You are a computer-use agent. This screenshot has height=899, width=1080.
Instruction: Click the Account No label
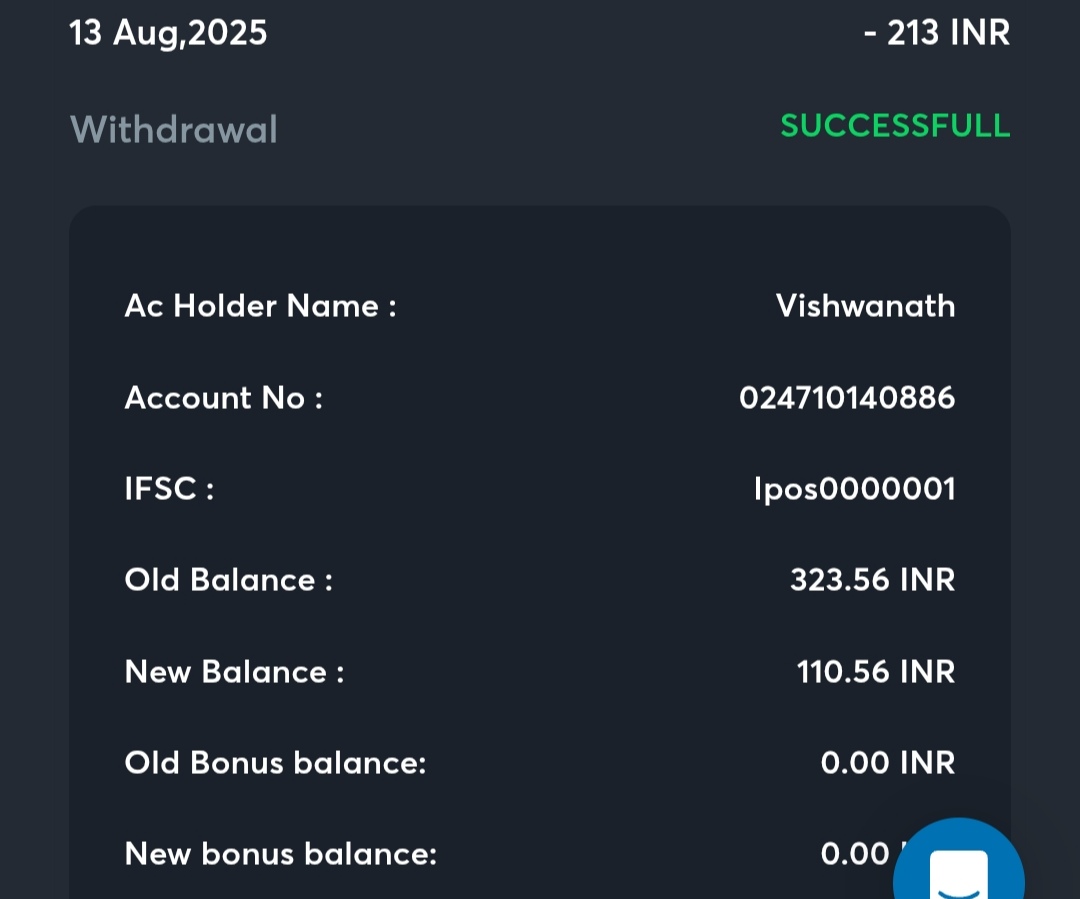(x=223, y=398)
